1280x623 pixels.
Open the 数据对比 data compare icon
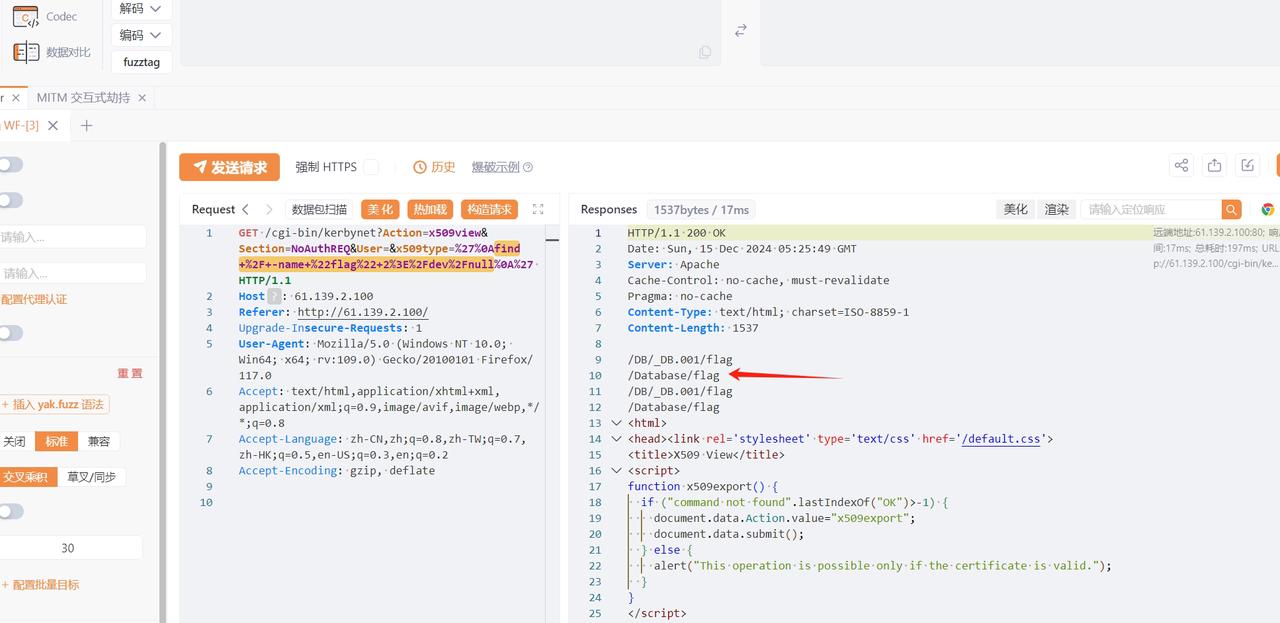(25, 52)
